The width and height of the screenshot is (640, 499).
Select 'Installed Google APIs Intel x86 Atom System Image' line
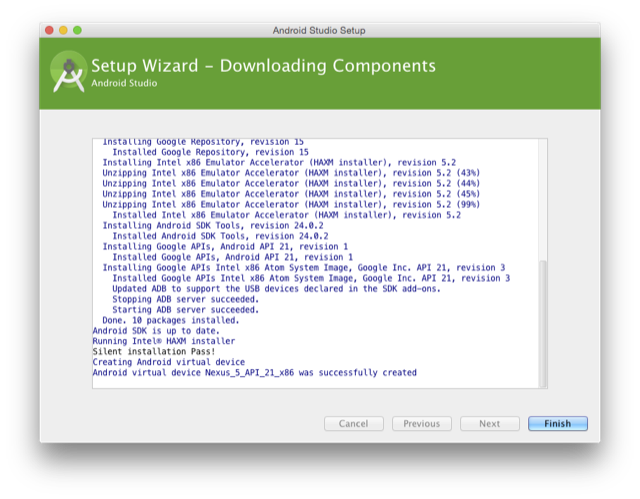311,278
